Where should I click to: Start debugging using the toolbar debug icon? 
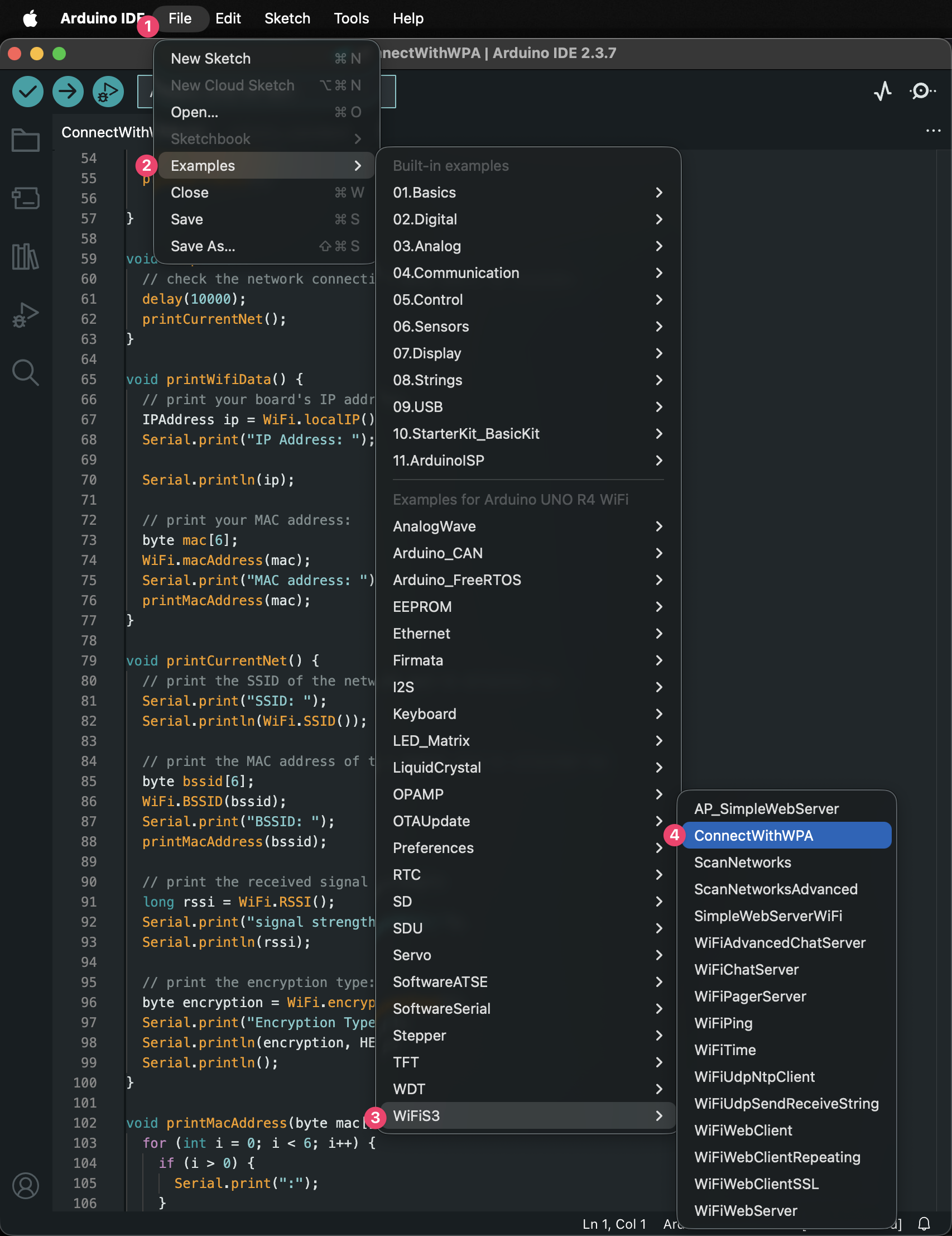click(108, 91)
